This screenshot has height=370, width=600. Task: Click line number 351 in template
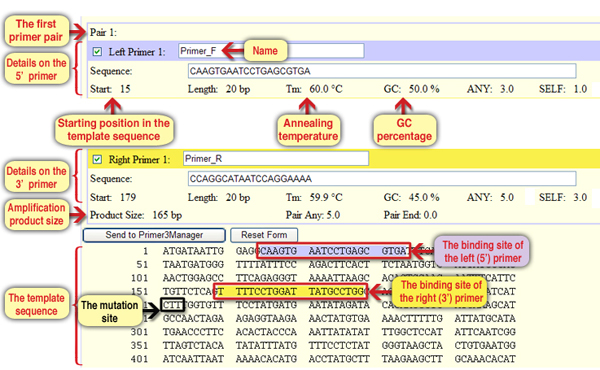pyautogui.click(x=139, y=346)
